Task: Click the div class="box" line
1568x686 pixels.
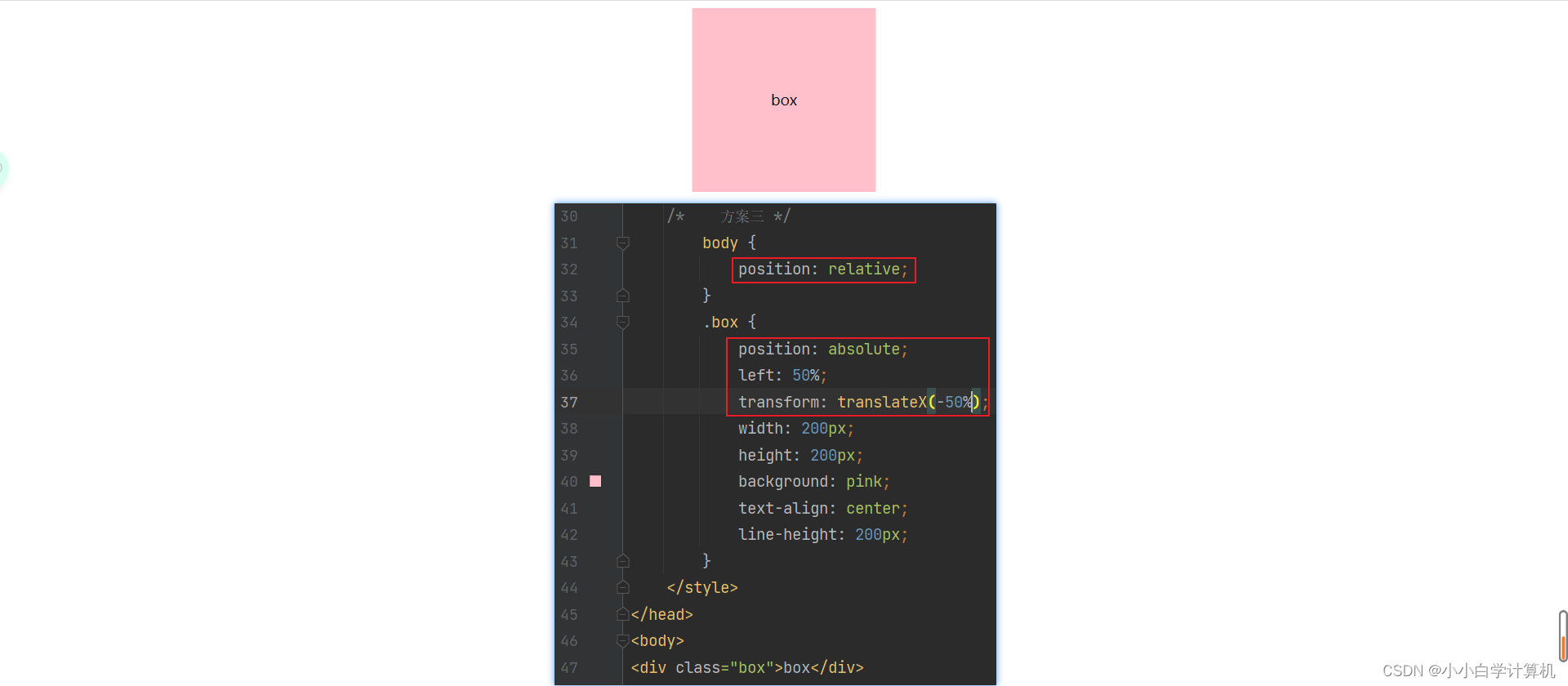Action: click(747, 667)
